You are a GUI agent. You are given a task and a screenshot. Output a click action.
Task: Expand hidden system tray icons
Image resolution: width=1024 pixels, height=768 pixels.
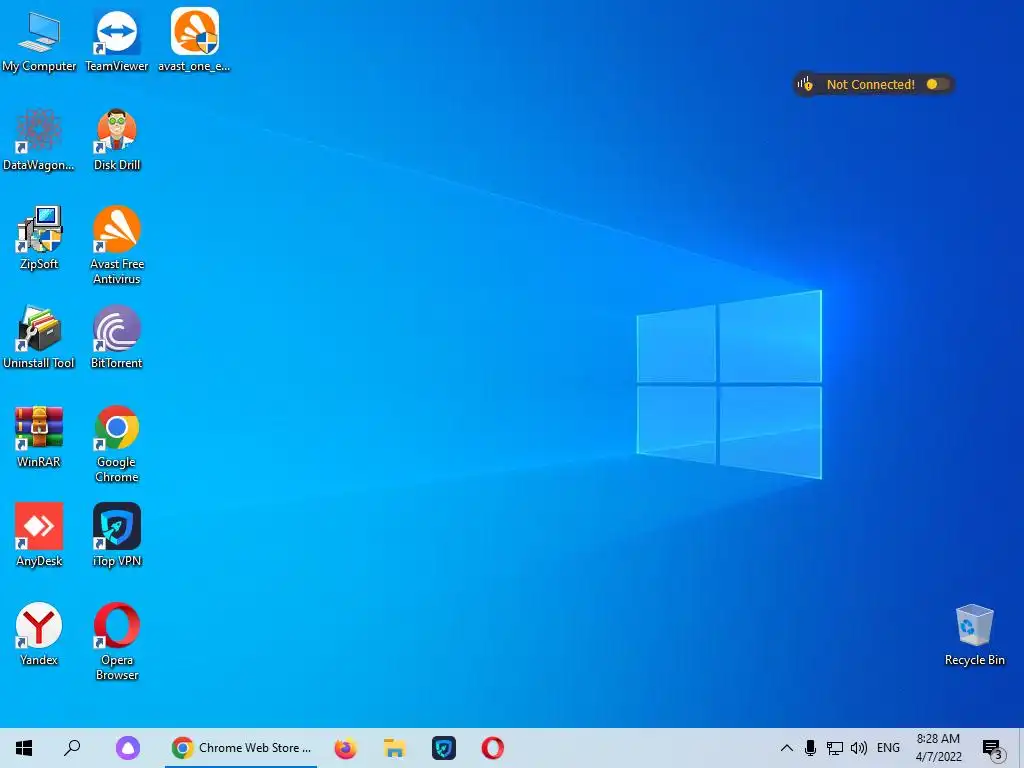pos(787,748)
